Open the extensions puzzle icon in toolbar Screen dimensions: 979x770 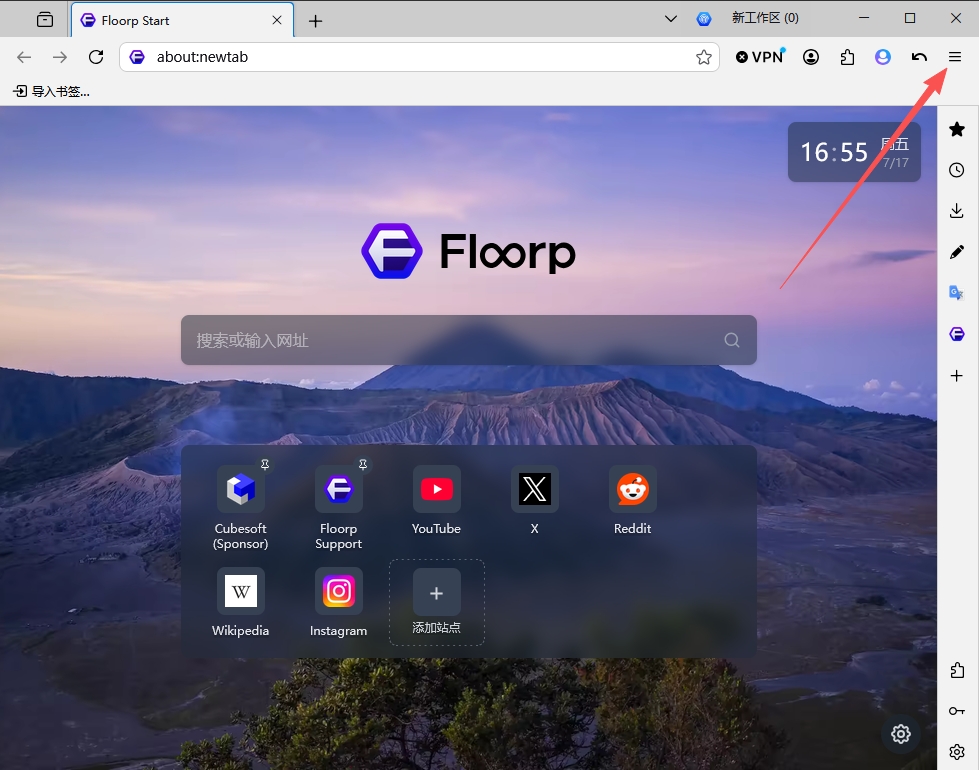point(847,57)
